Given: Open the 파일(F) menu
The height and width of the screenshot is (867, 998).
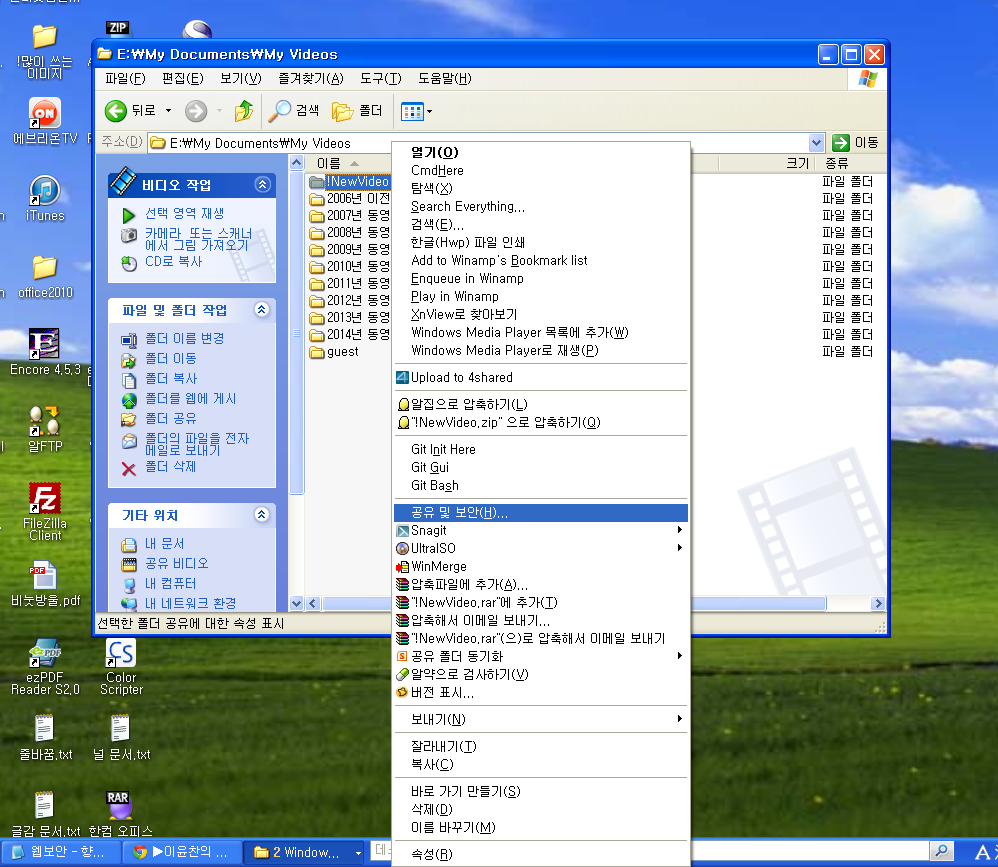Looking at the screenshot, I should click(125, 78).
